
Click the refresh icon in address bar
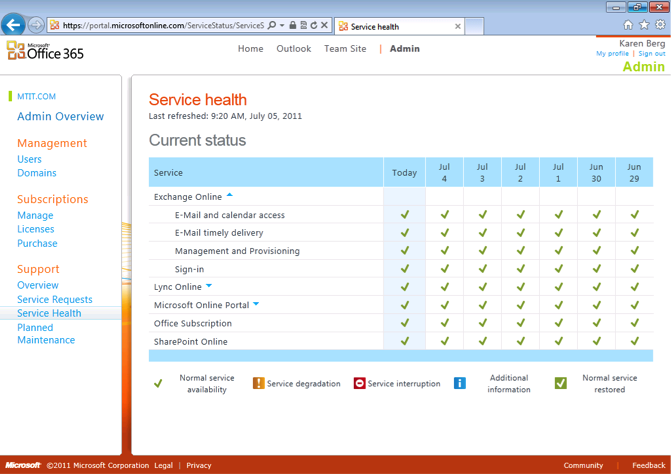(x=314, y=25)
